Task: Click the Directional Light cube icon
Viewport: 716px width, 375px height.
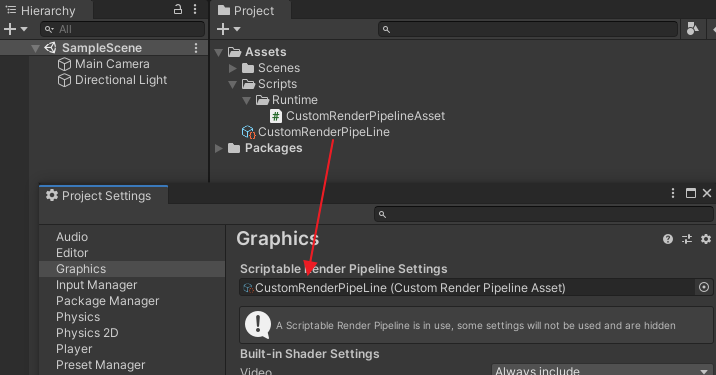Action: click(x=64, y=80)
